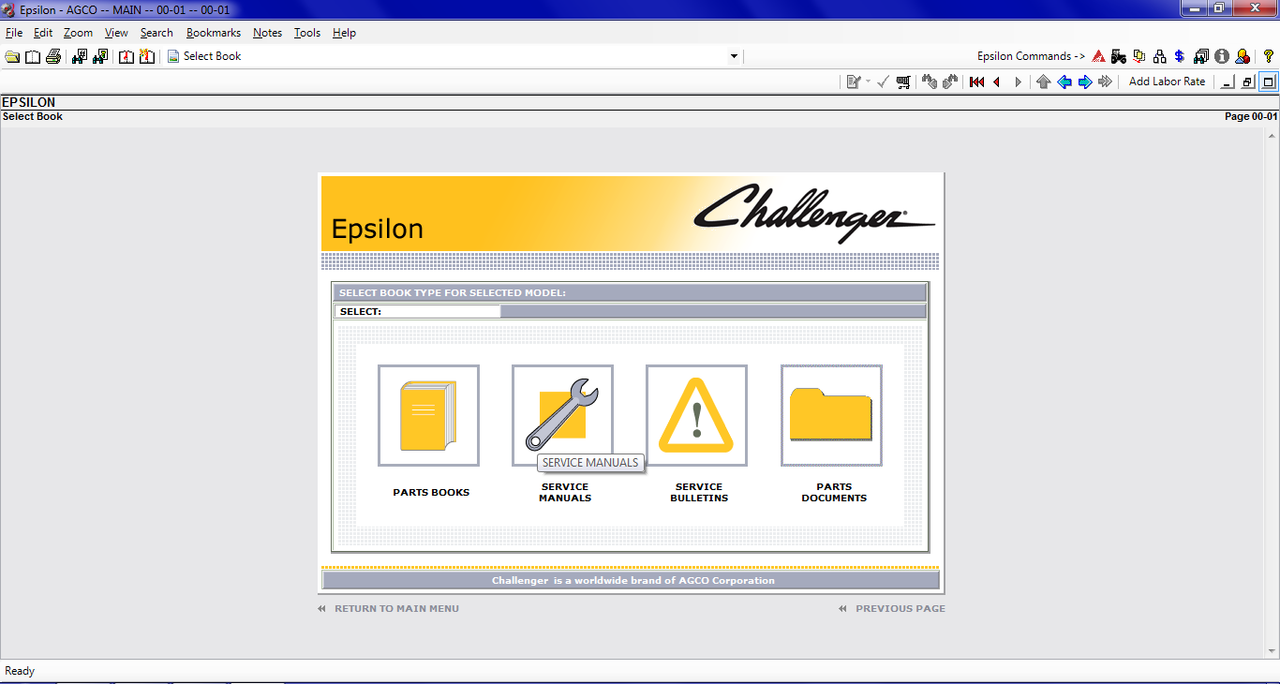
Task: Click second binoculars search icon
Action: coord(100,57)
